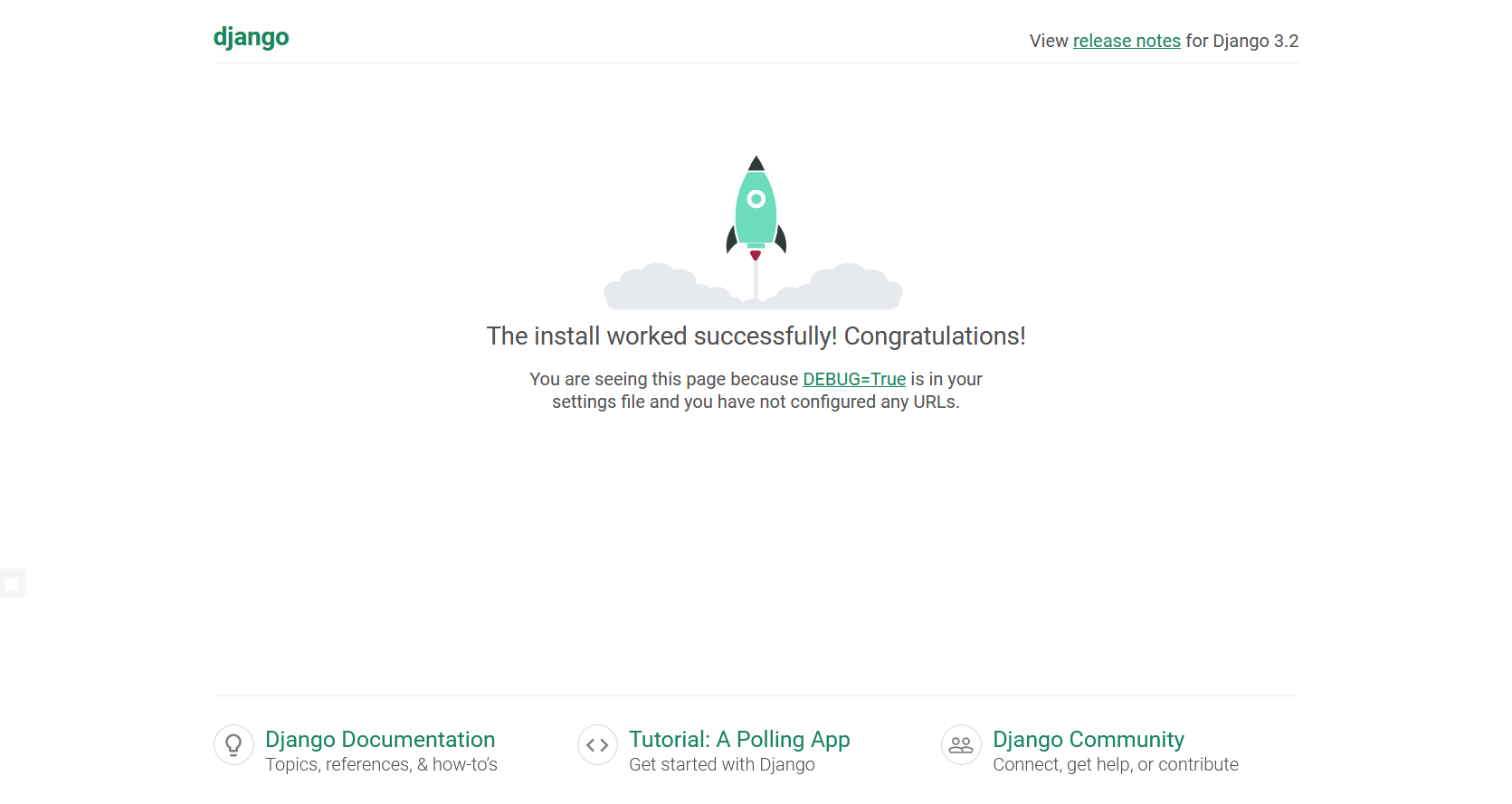Click 'Get started with Django' text

(x=722, y=765)
